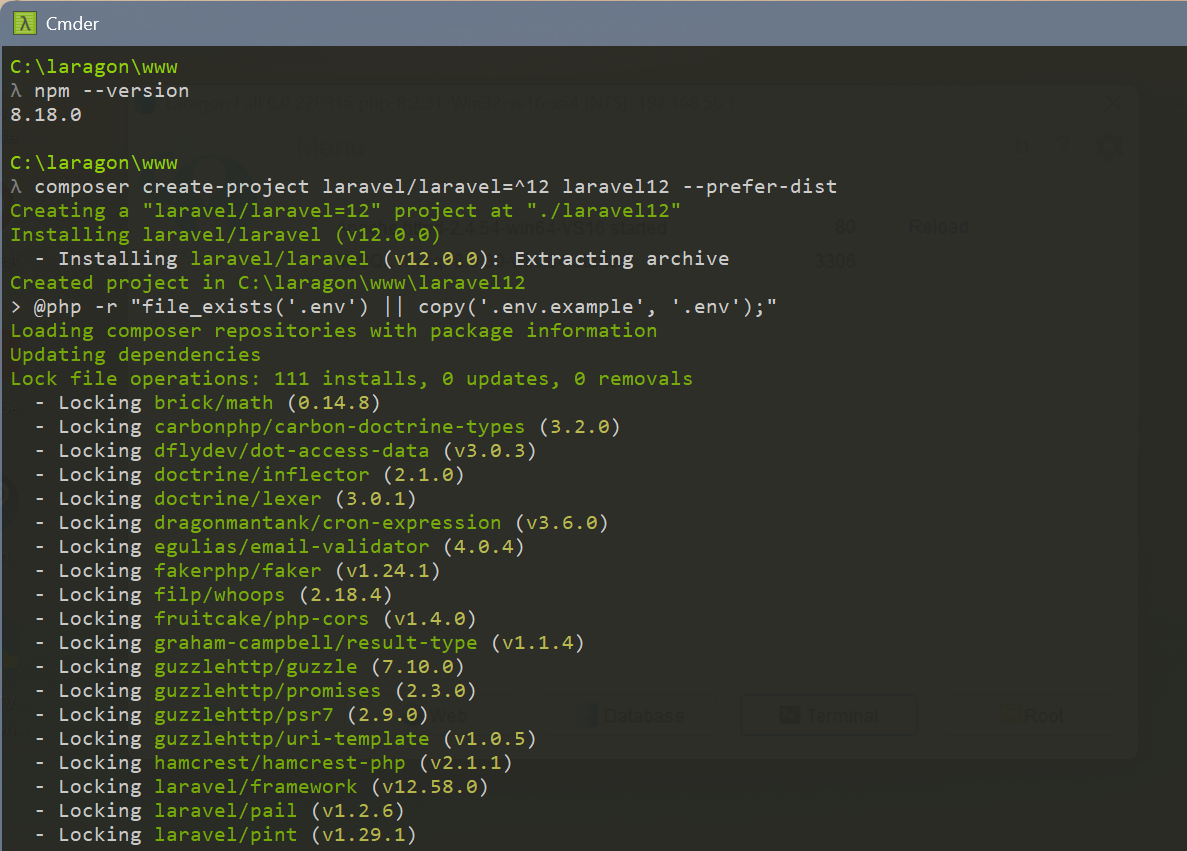Click 'Created project in C:\laragon\www\laravel12'
1187x851 pixels.
(267, 283)
